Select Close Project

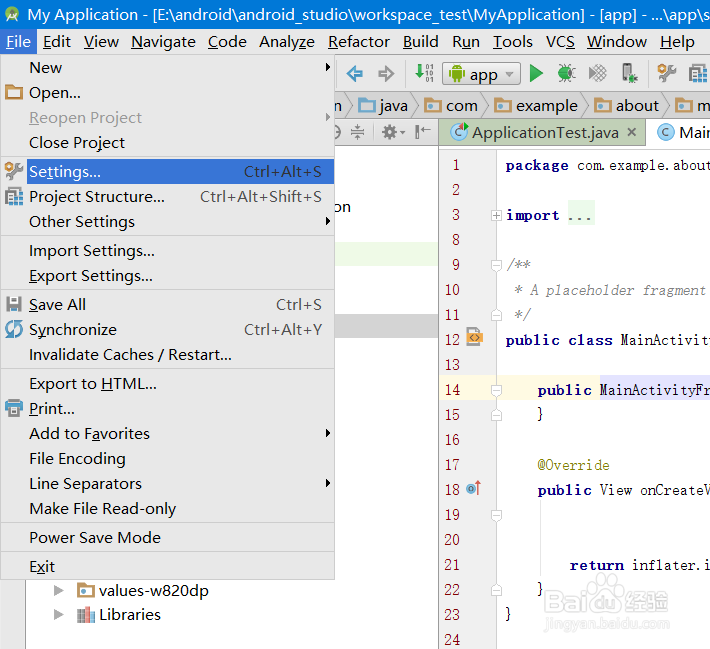(x=167, y=143)
